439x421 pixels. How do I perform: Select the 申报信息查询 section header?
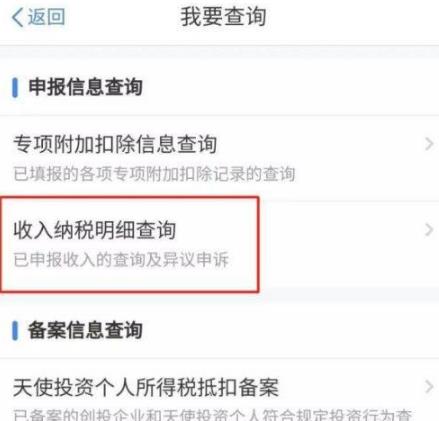pos(85,87)
